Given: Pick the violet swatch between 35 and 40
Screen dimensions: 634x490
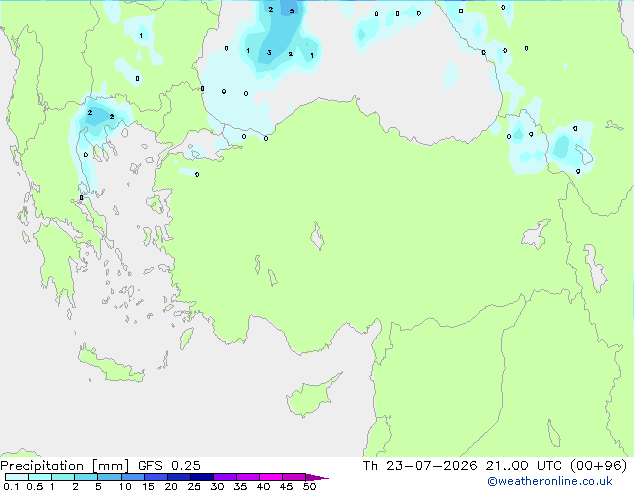Looking at the screenshot, I should tap(248, 477).
